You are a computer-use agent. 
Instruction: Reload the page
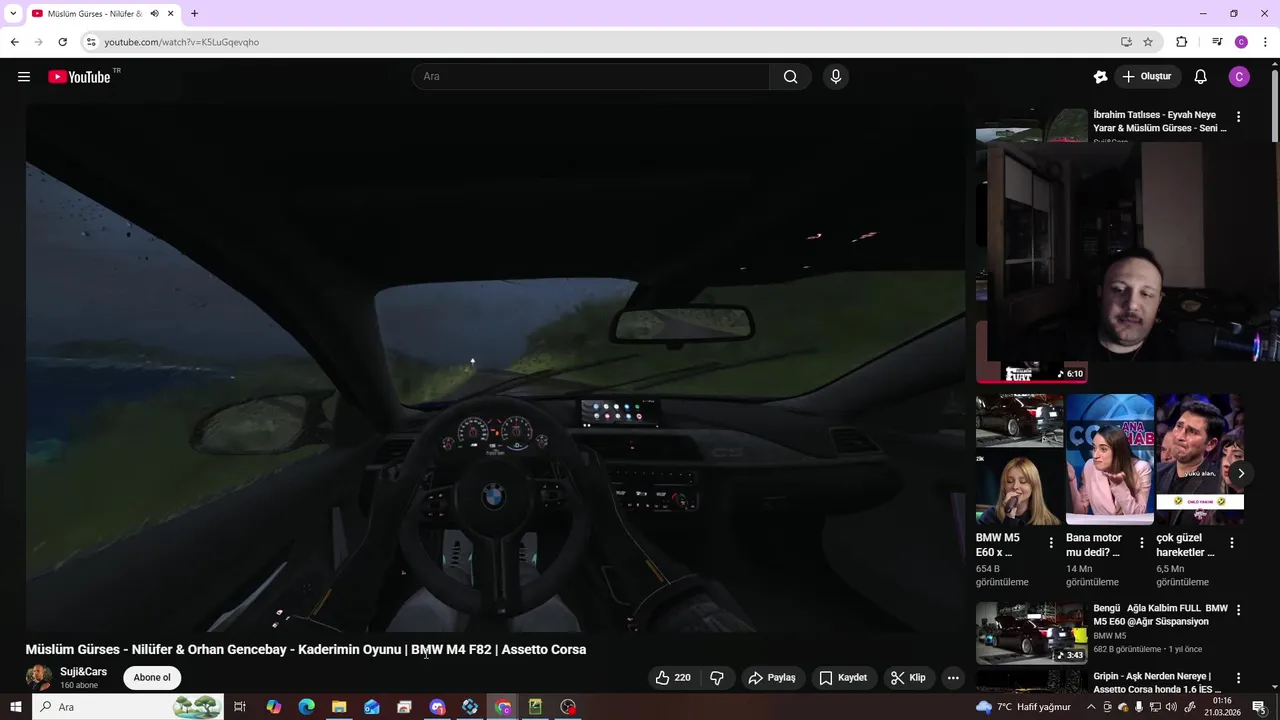[x=62, y=42]
